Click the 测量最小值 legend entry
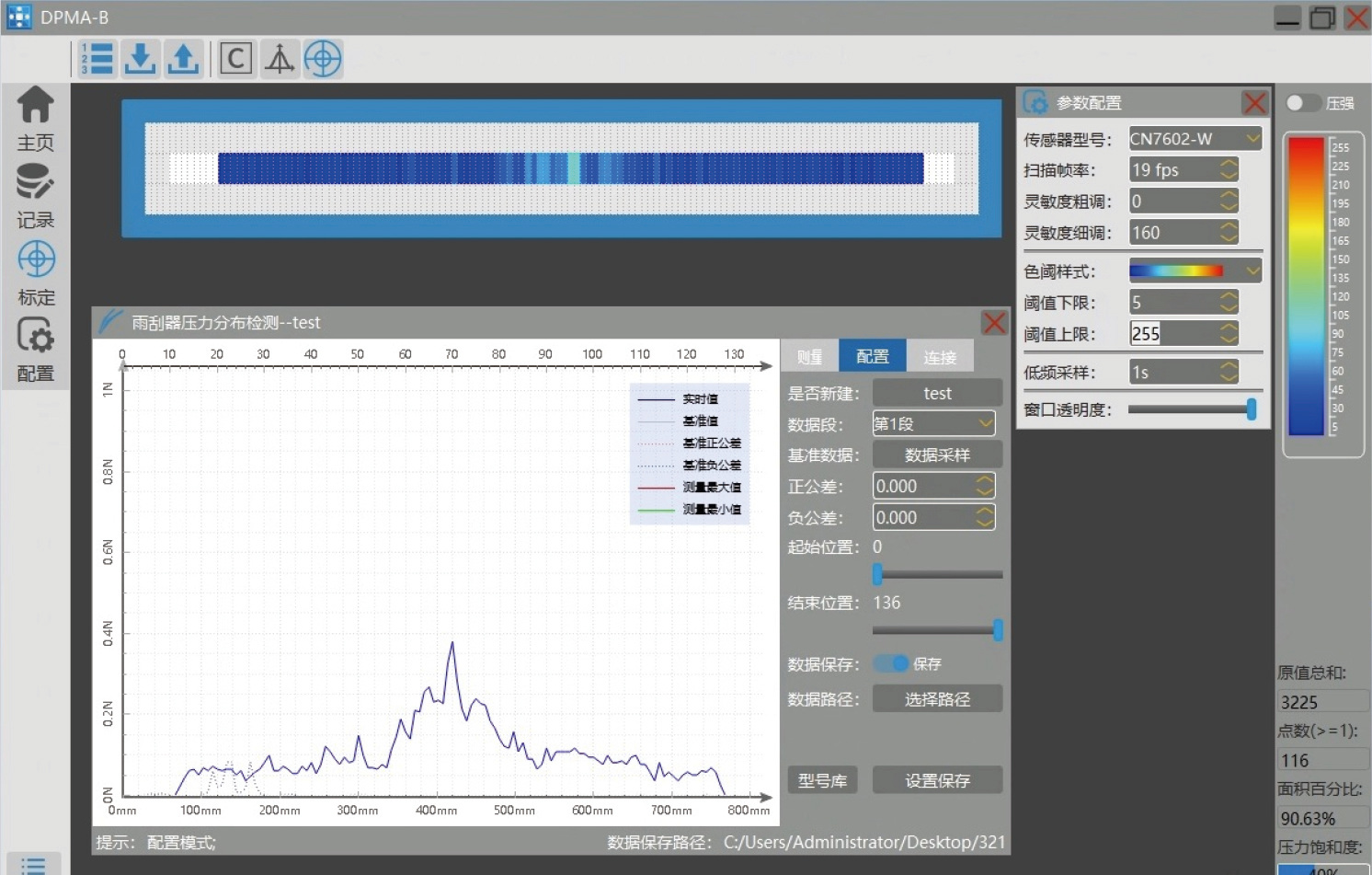The image size is (1372, 875). (x=690, y=509)
